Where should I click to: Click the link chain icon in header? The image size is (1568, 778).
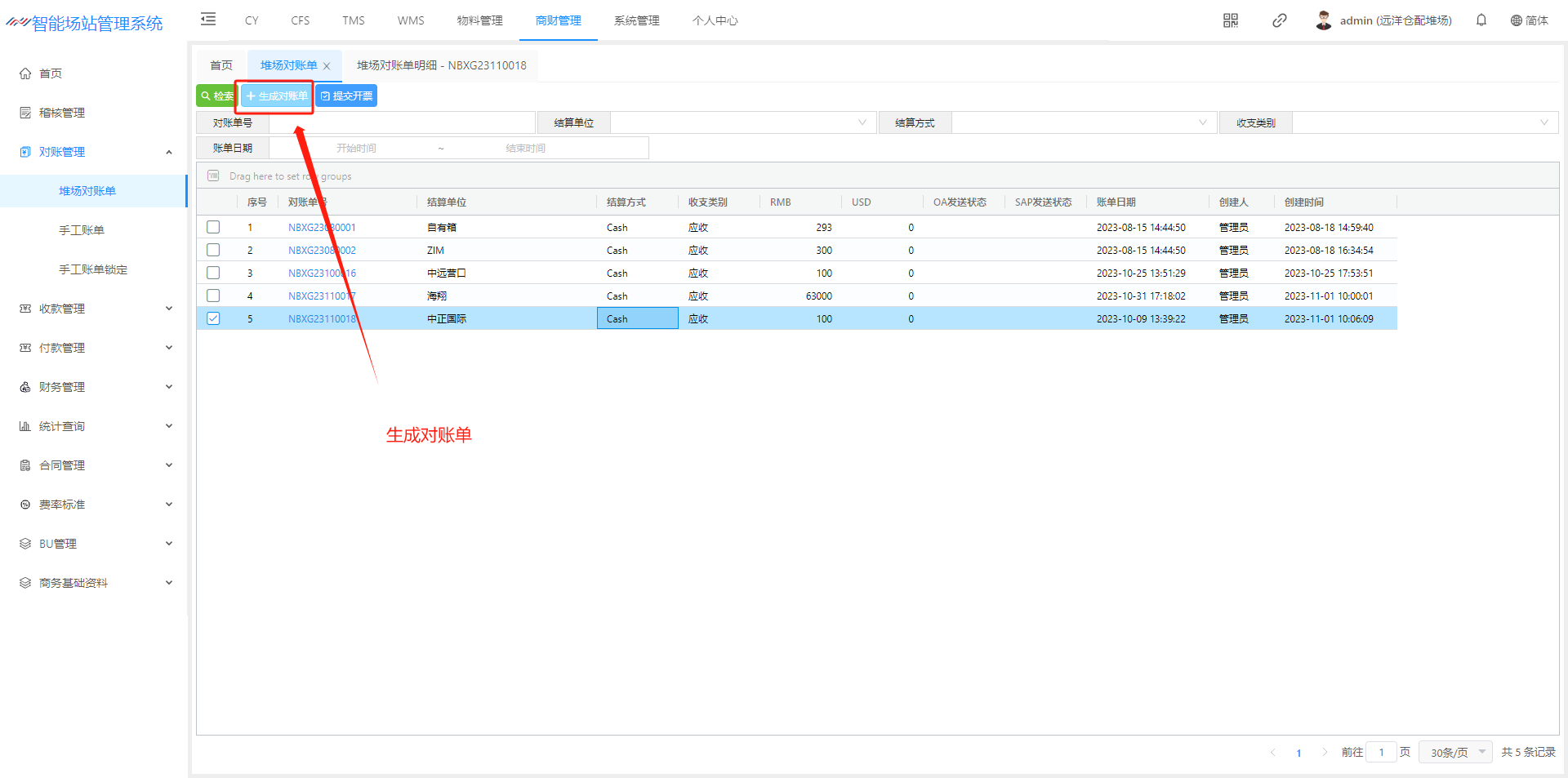pos(1279,20)
